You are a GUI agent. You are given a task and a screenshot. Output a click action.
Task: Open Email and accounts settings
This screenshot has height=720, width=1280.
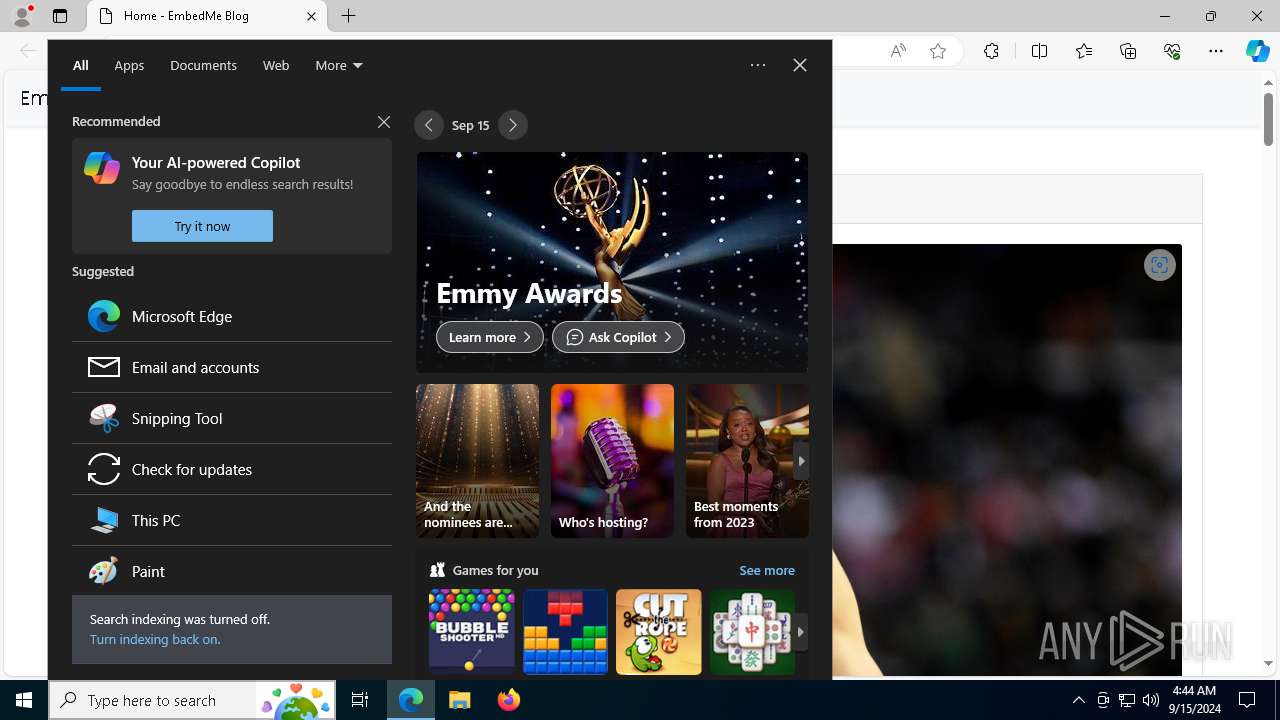click(x=232, y=367)
